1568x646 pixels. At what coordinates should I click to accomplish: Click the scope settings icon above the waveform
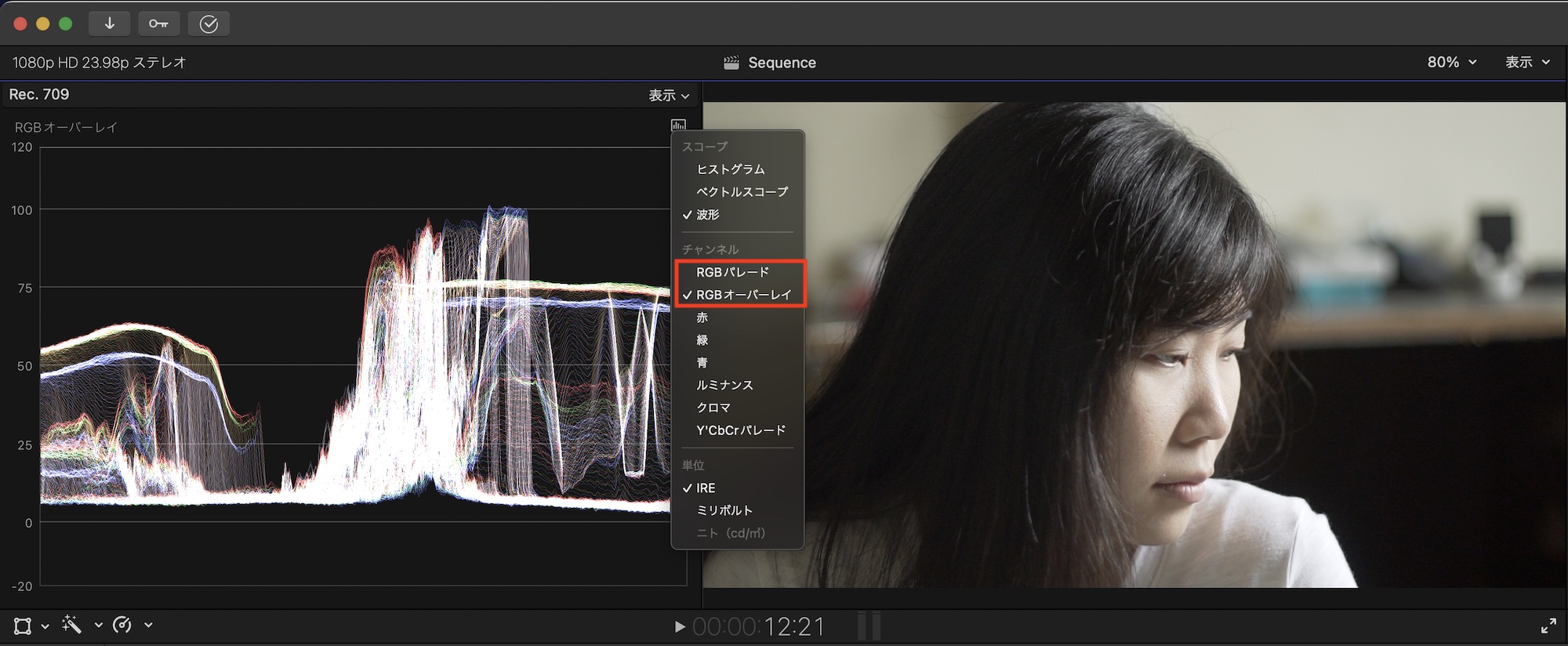[678, 125]
